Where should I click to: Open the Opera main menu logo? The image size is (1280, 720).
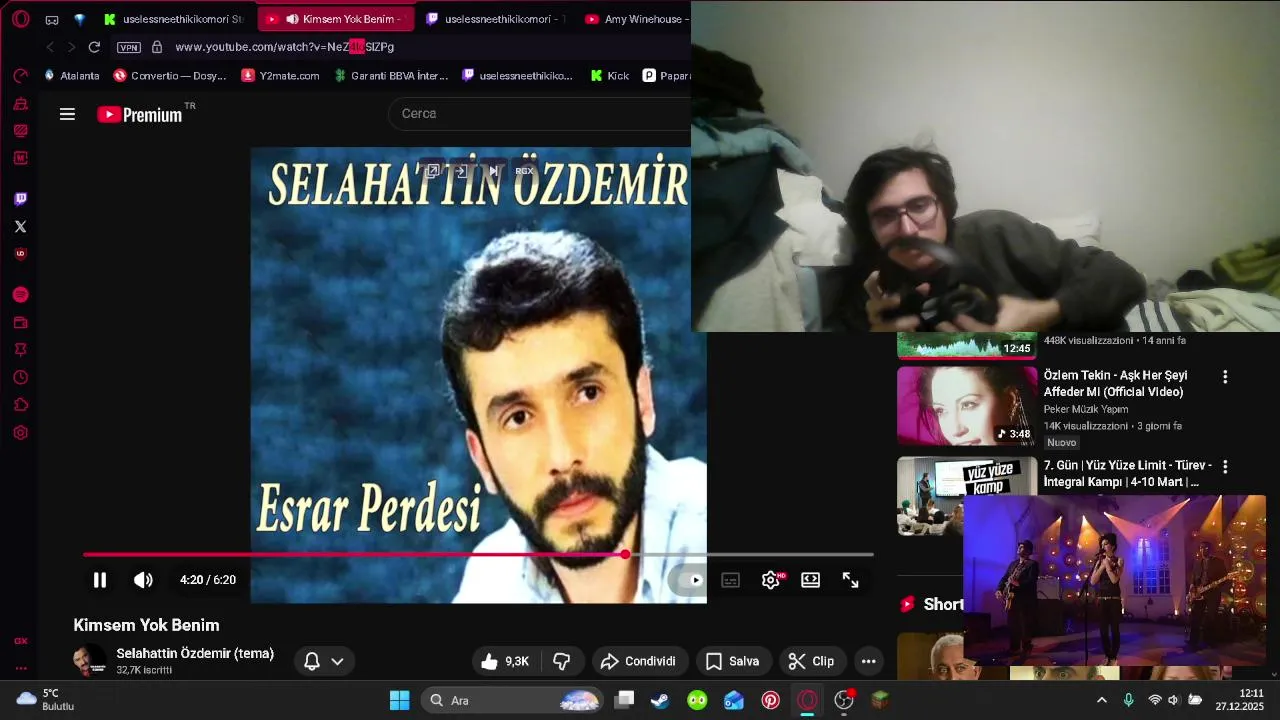[21, 19]
